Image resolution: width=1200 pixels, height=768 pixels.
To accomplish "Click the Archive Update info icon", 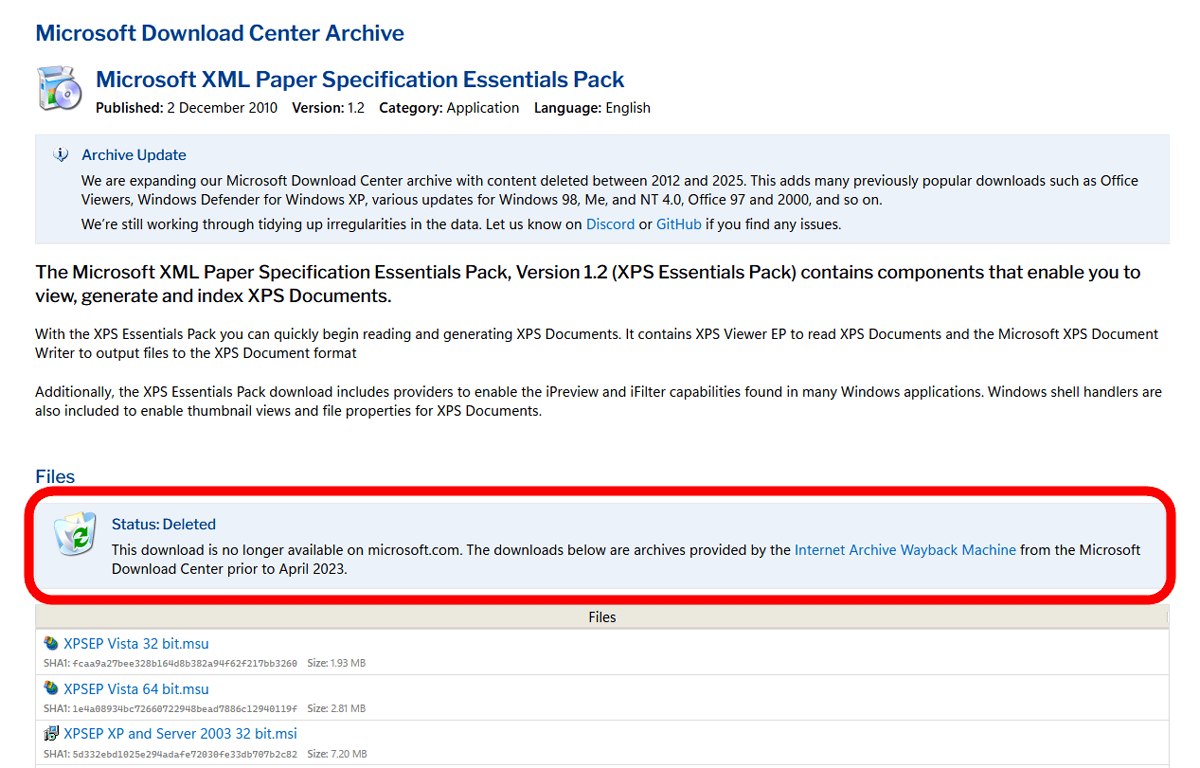I will (61, 155).
